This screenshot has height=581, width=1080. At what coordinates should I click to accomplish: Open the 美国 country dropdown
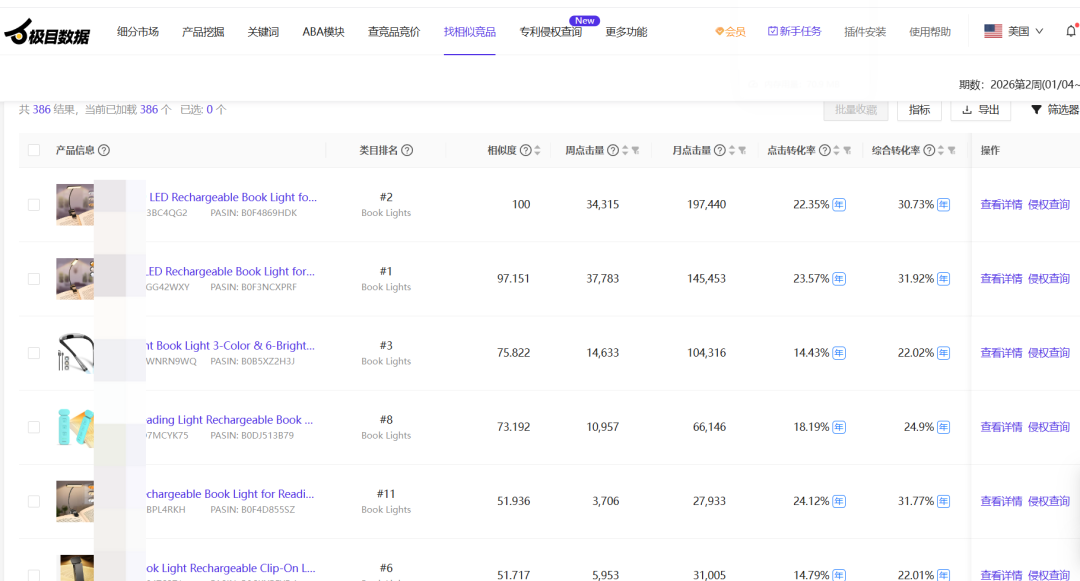pyautogui.click(x=1013, y=31)
